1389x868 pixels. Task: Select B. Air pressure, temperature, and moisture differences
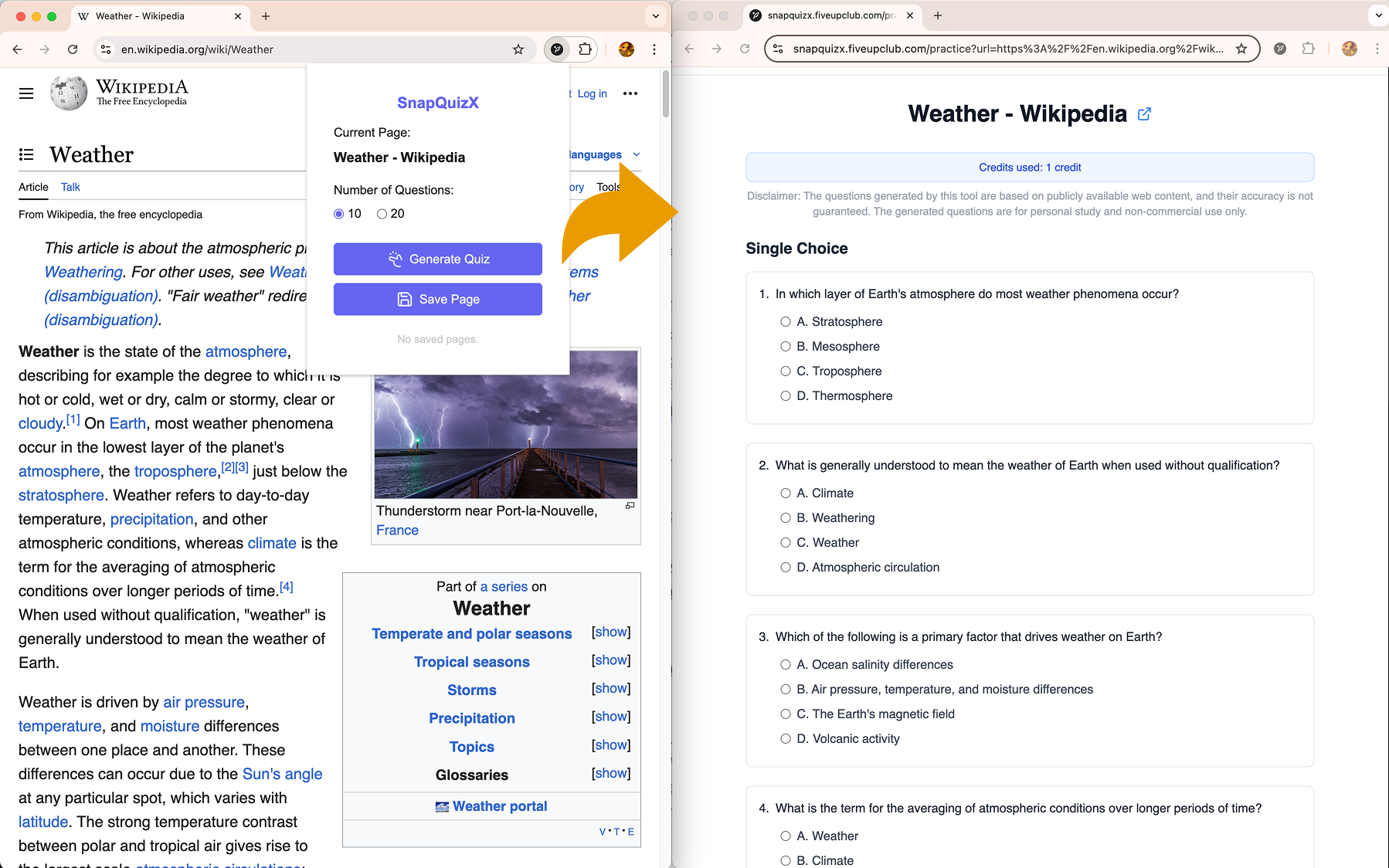[786, 690]
